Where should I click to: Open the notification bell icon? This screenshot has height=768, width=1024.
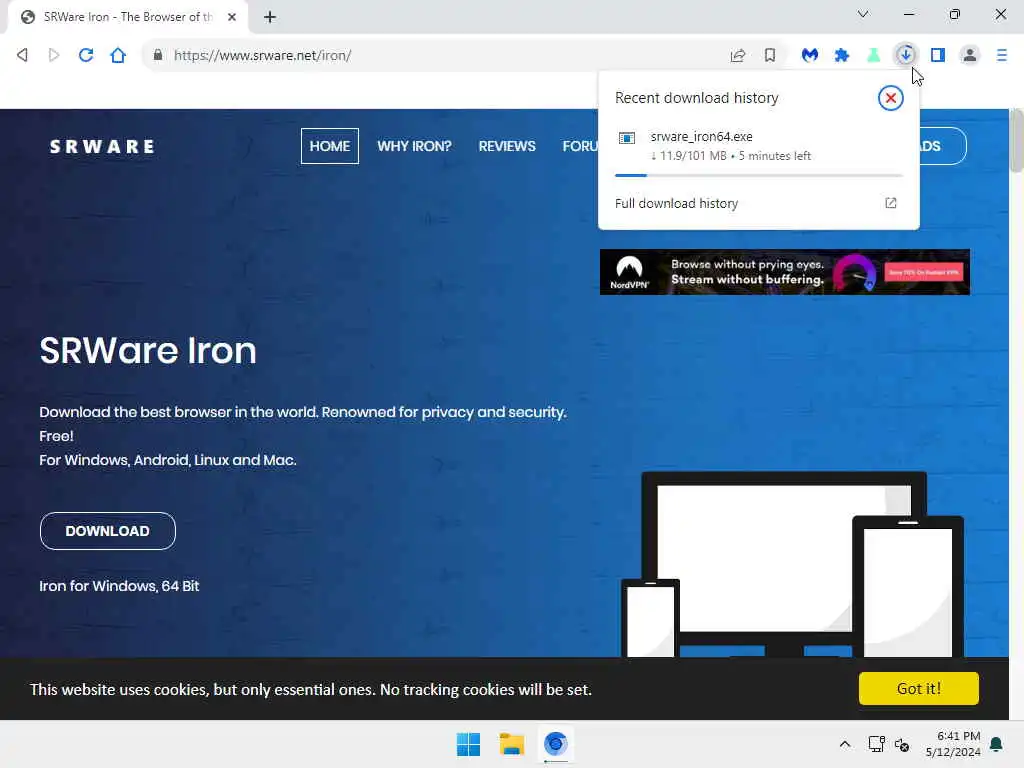click(997, 744)
